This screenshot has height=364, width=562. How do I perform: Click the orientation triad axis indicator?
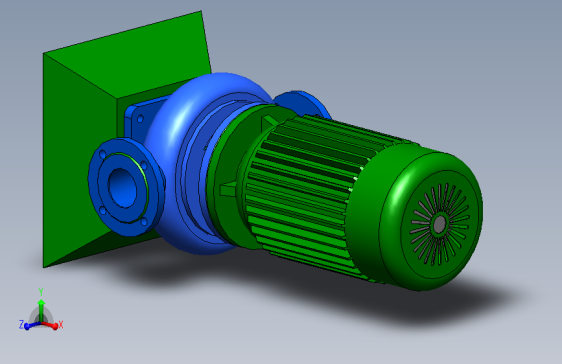pyautogui.click(x=41, y=310)
